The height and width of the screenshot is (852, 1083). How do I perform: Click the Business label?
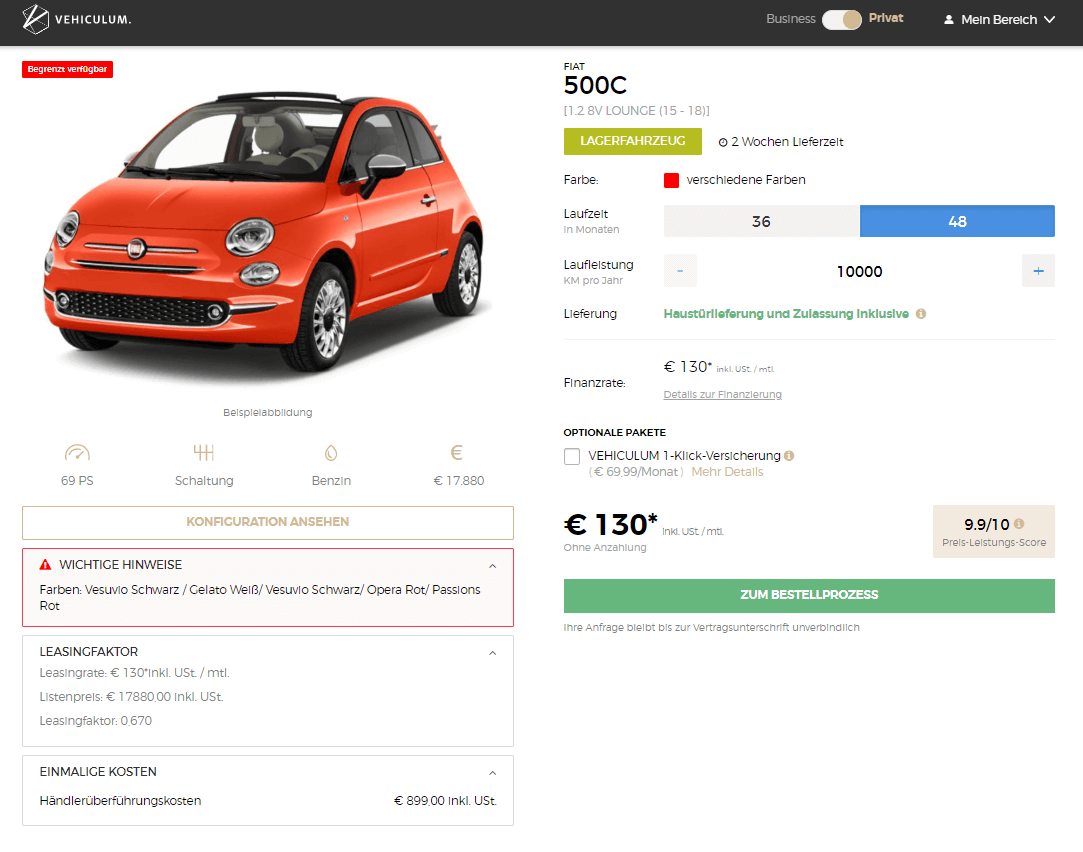tap(791, 19)
